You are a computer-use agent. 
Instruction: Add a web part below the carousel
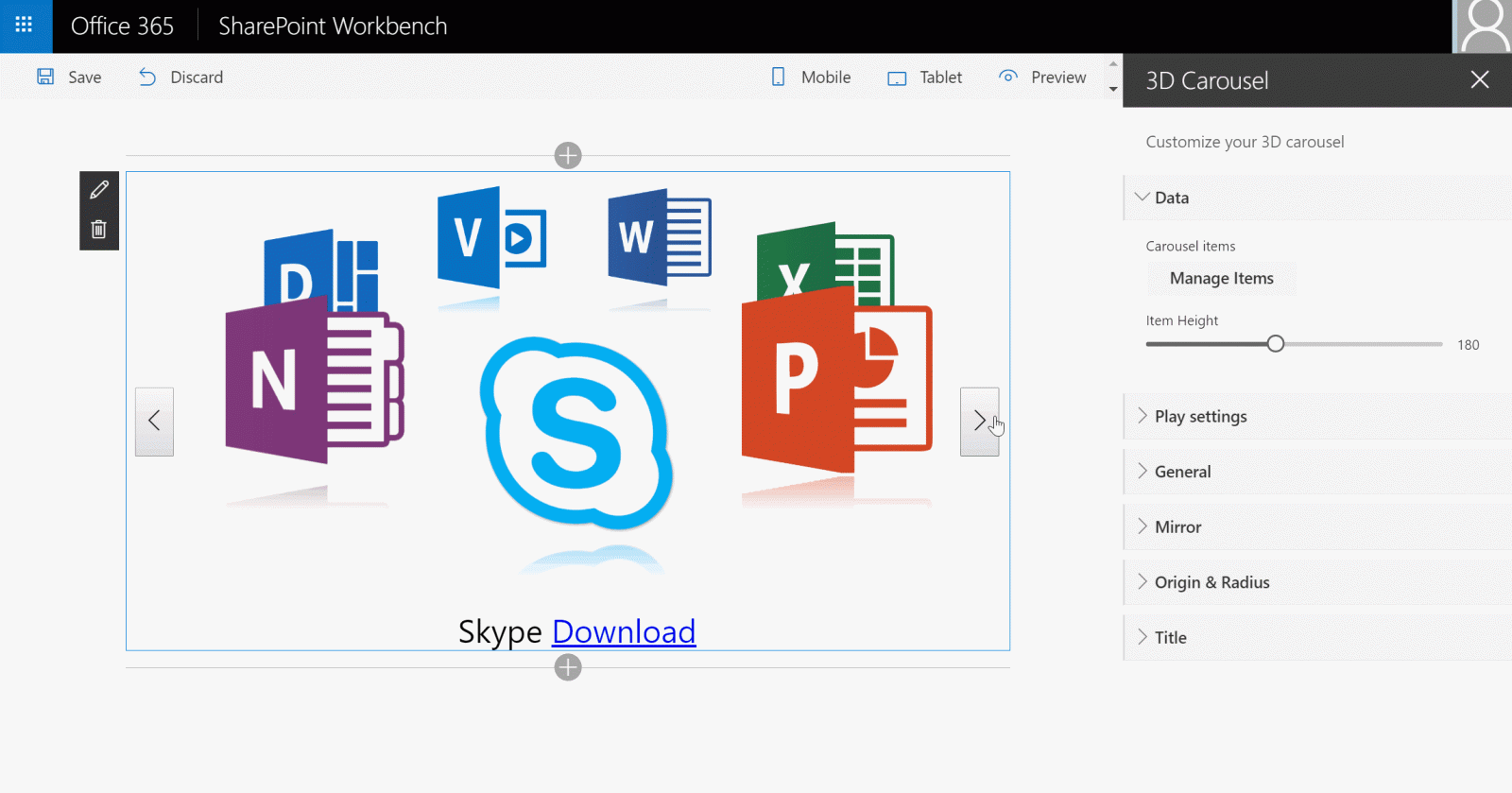[568, 667]
